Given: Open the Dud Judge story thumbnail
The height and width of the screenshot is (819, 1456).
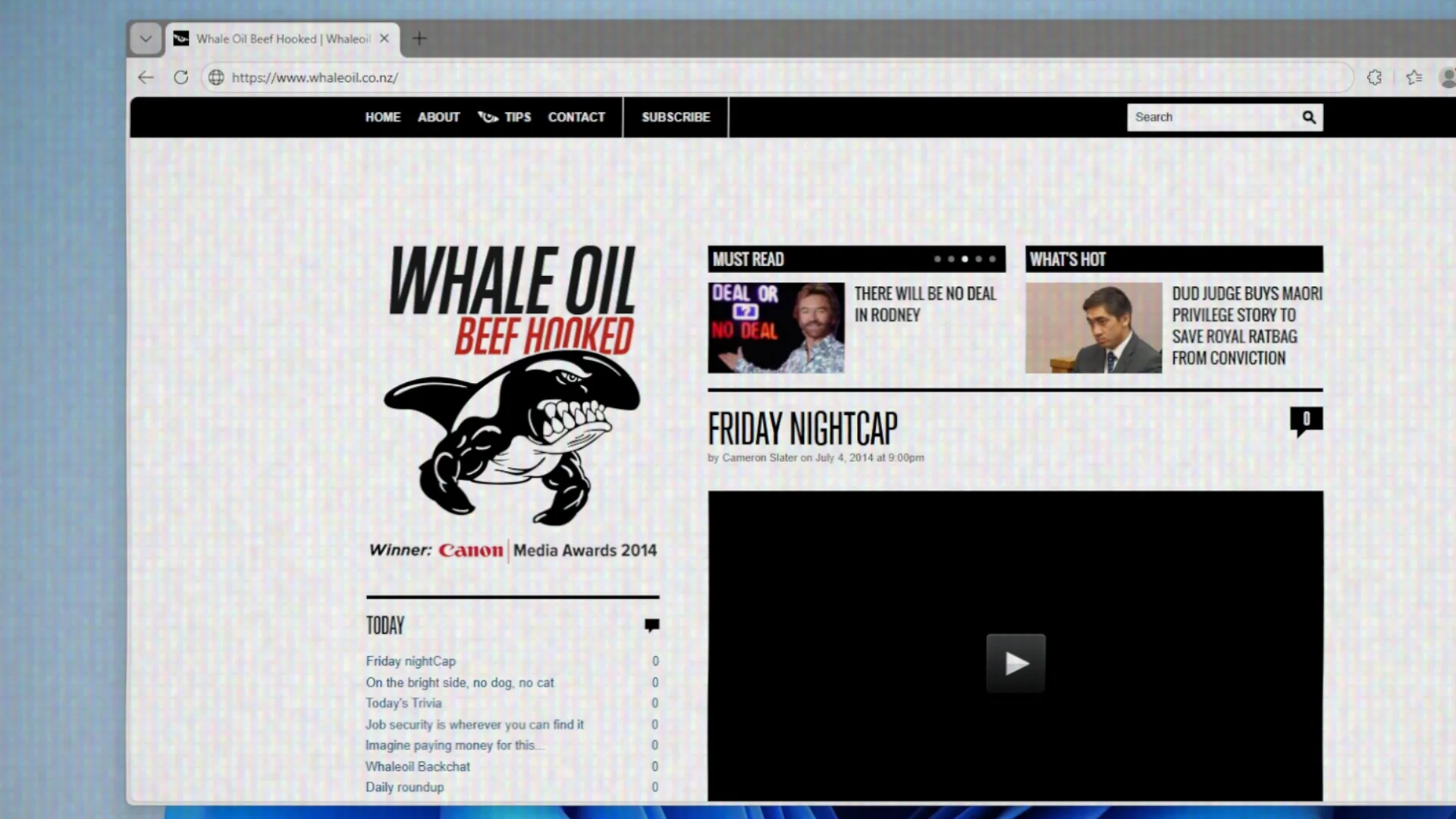Looking at the screenshot, I should pyautogui.click(x=1094, y=328).
